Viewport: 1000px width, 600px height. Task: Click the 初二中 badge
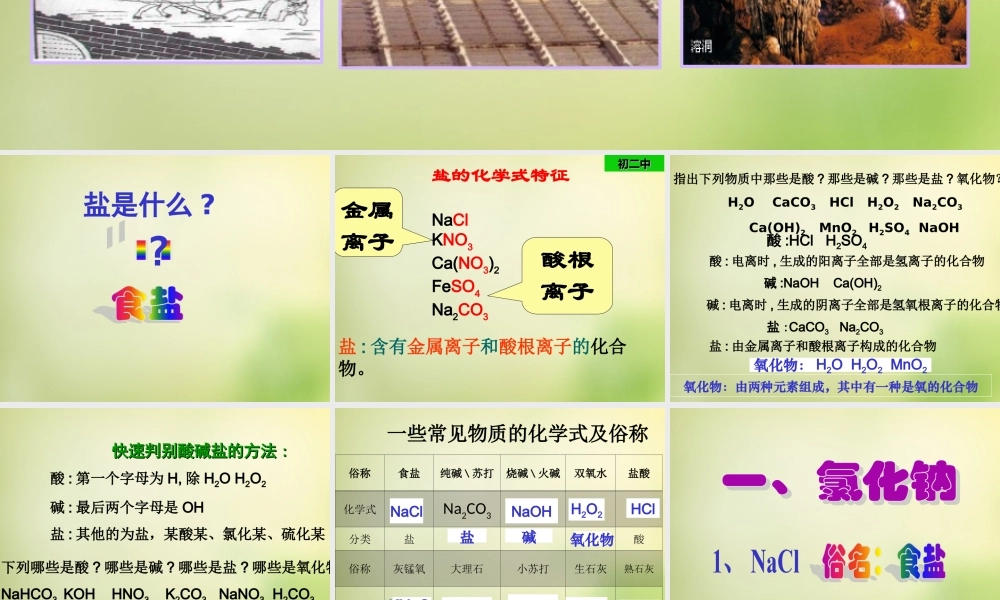click(x=634, y=163)
